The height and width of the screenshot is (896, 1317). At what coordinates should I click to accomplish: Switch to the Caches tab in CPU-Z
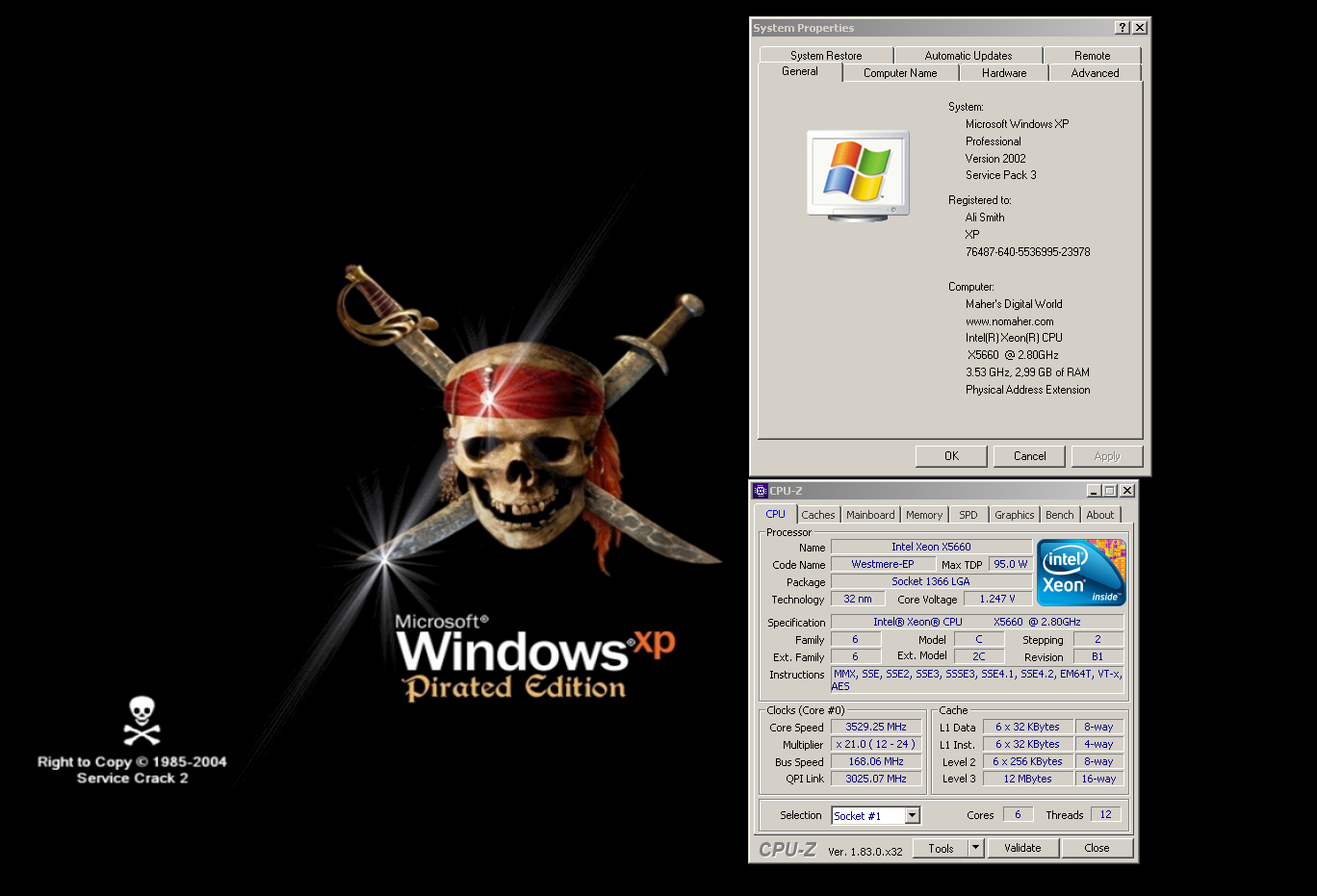[818, 515]
